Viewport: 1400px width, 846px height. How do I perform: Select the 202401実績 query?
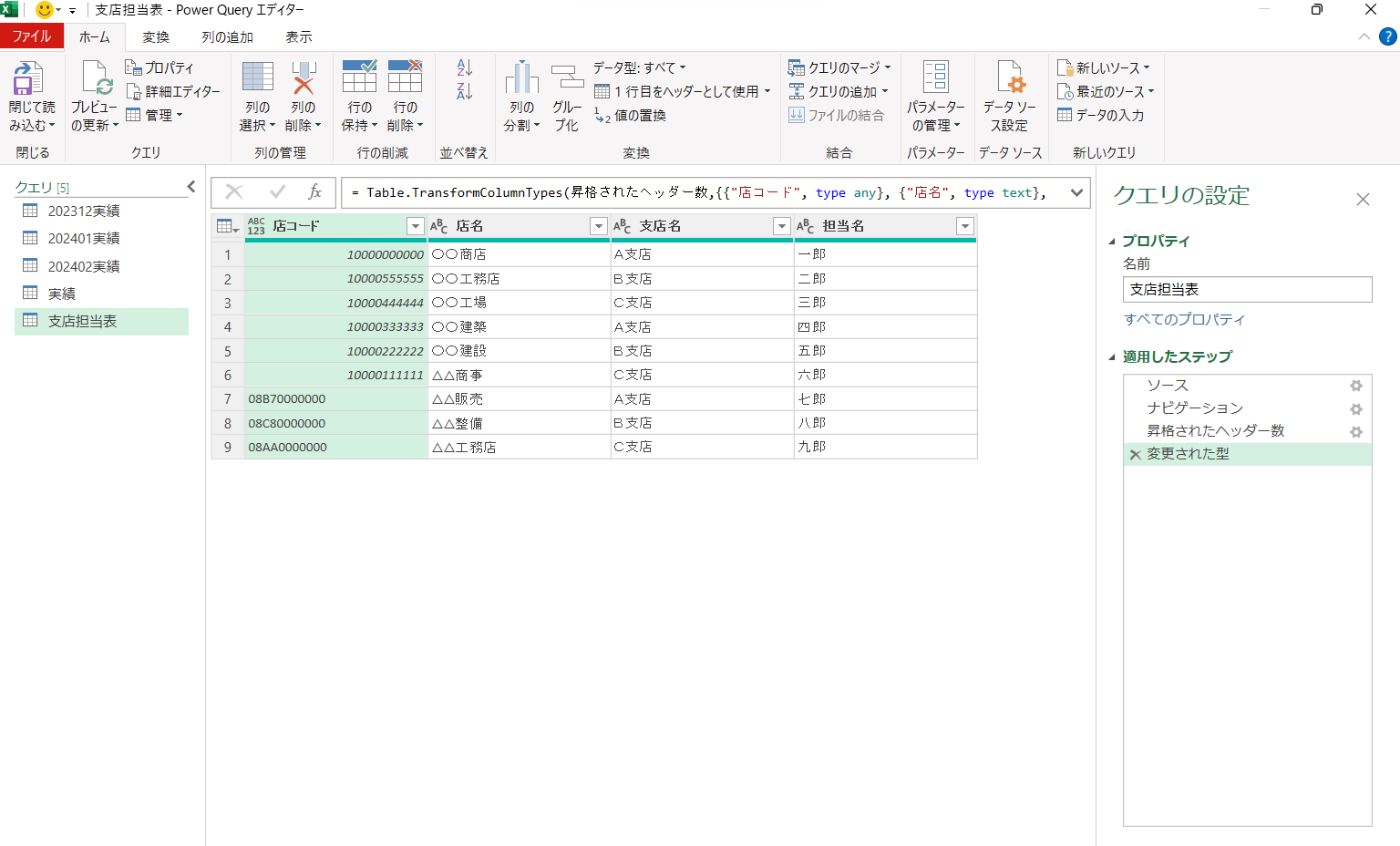102,238
